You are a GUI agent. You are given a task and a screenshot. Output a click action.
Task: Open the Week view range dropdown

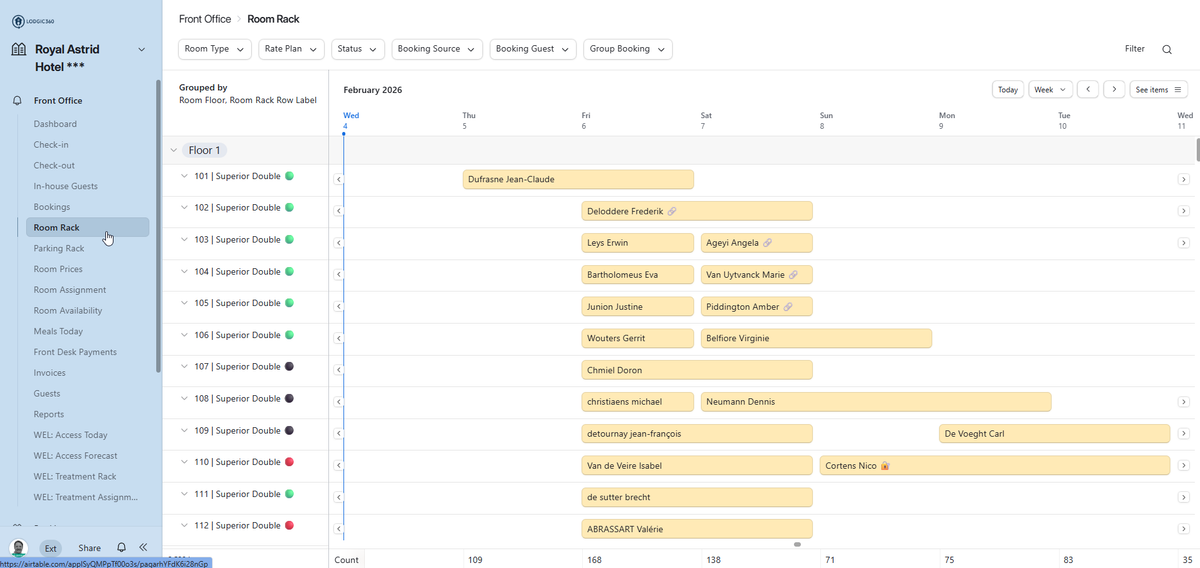[1050, 89]
